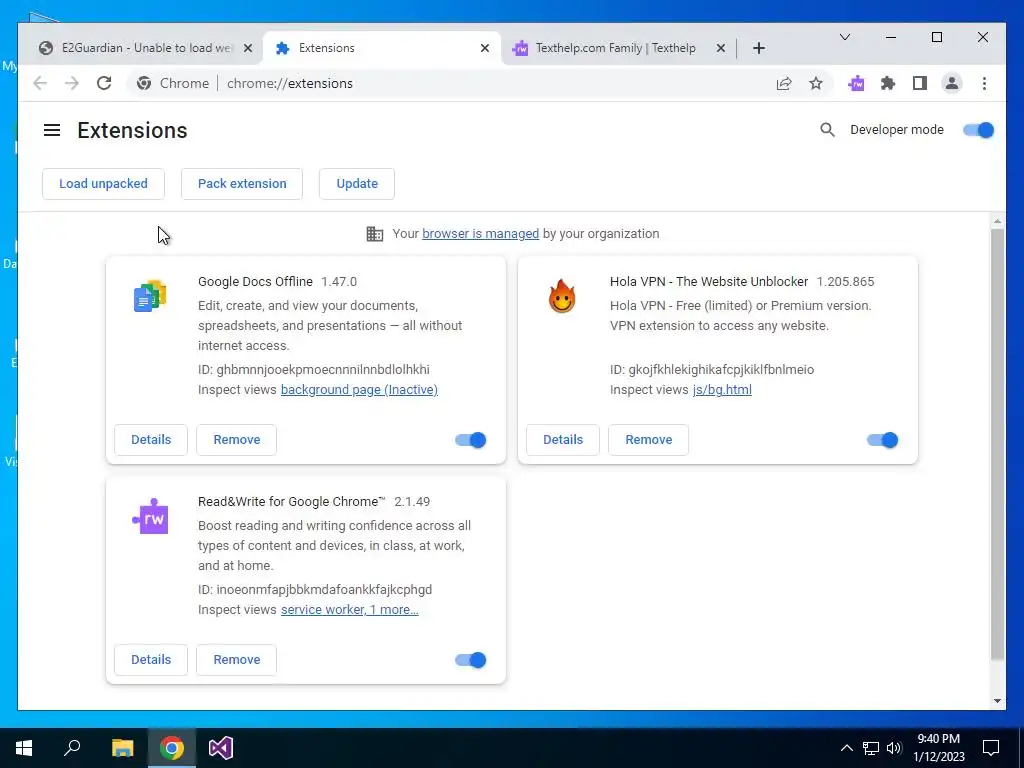Open the volume control in system tray

click(894, 748)
